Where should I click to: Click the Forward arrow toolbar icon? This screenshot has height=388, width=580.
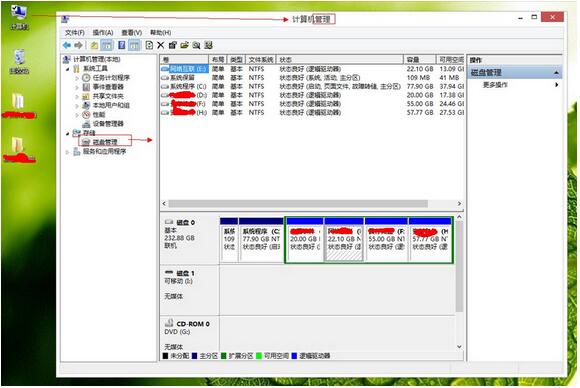click(x=78, y=45)
